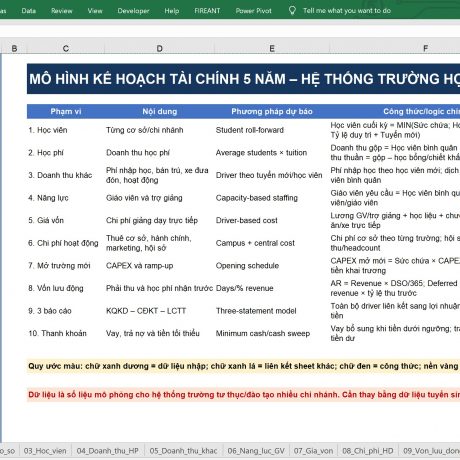Open the Power Pivot ribbon tab
This screenshot has height=460, width=460.
[254, 11]
